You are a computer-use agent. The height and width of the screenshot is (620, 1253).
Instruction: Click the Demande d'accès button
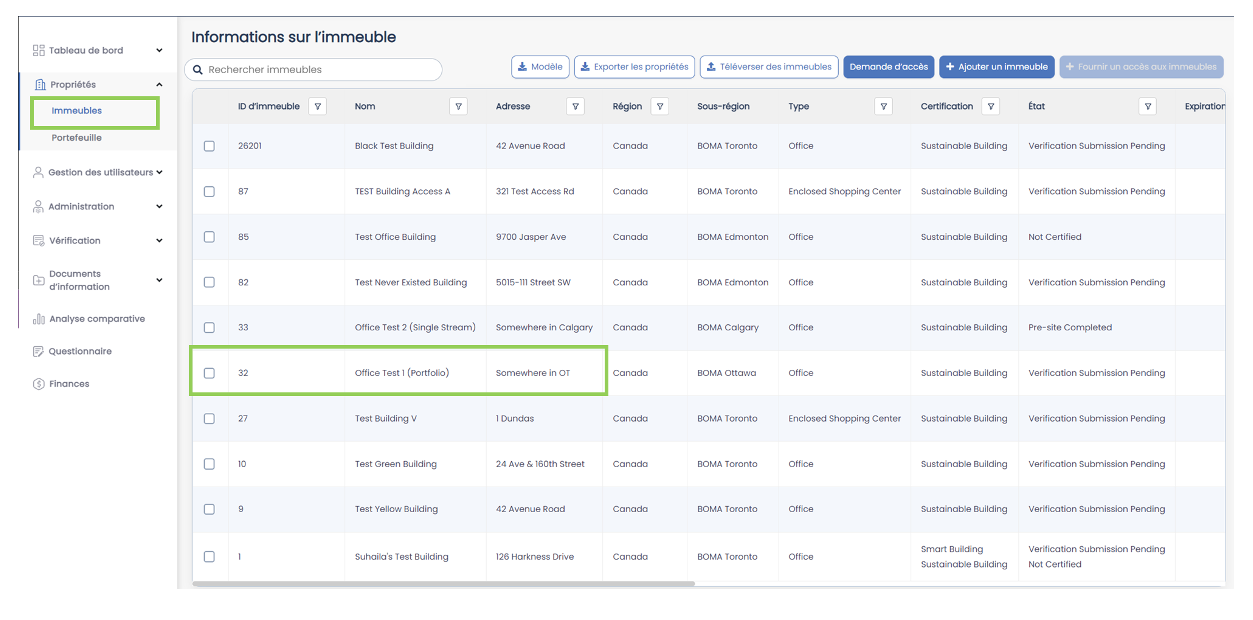pos(889,67)
